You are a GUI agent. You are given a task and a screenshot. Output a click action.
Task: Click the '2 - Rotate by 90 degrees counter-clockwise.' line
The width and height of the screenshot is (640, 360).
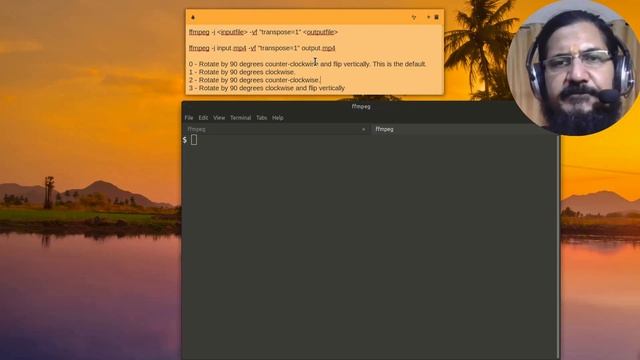[x=254, y=80]
